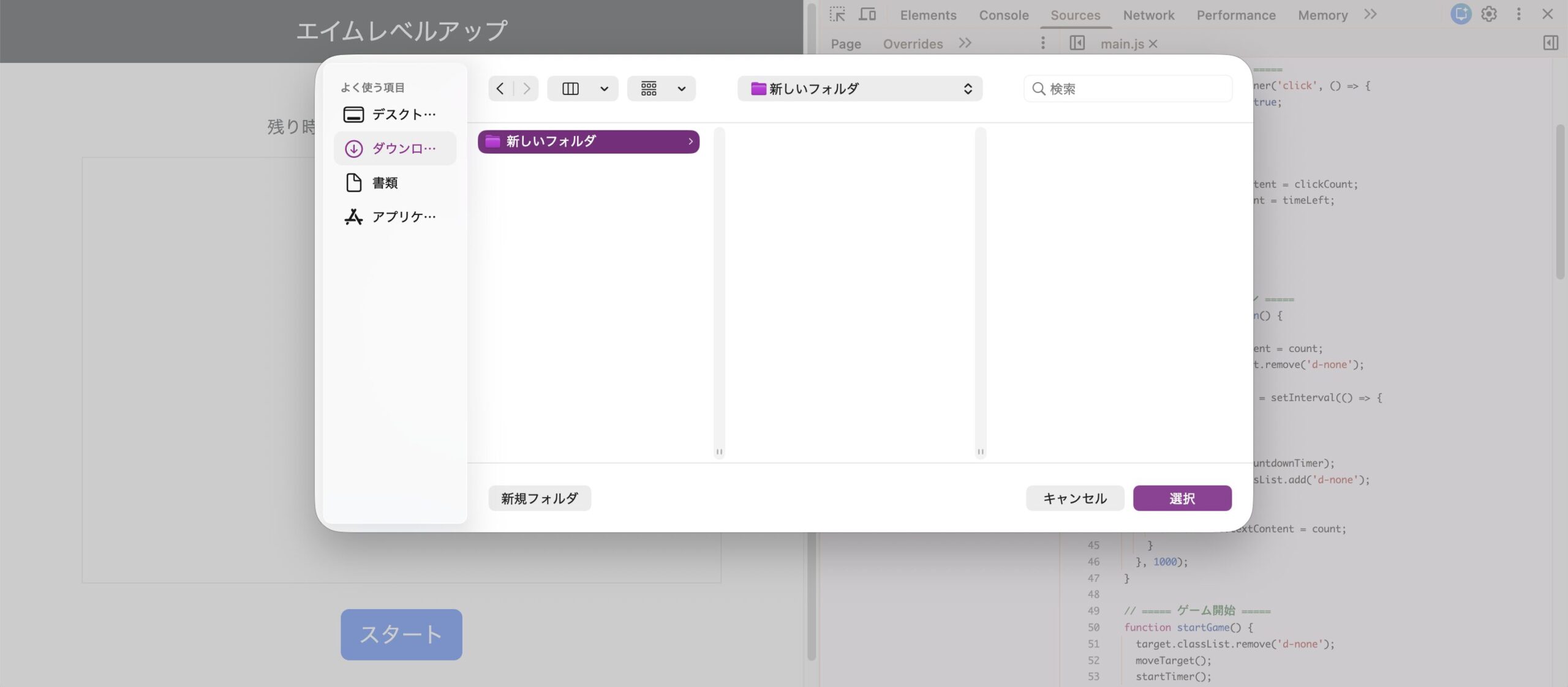The height and width of the screenshot is (687, 1568).
Task: Select ダウンロード in the sidebar
Action: pyautogui.click(x=395, y=148)
